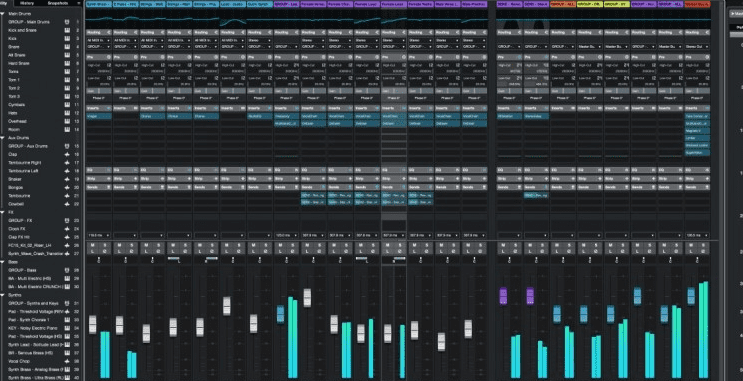Click the GROUP - Main Drums group icon
This screenshot has width=743, height=381.
tap(67, 22)
